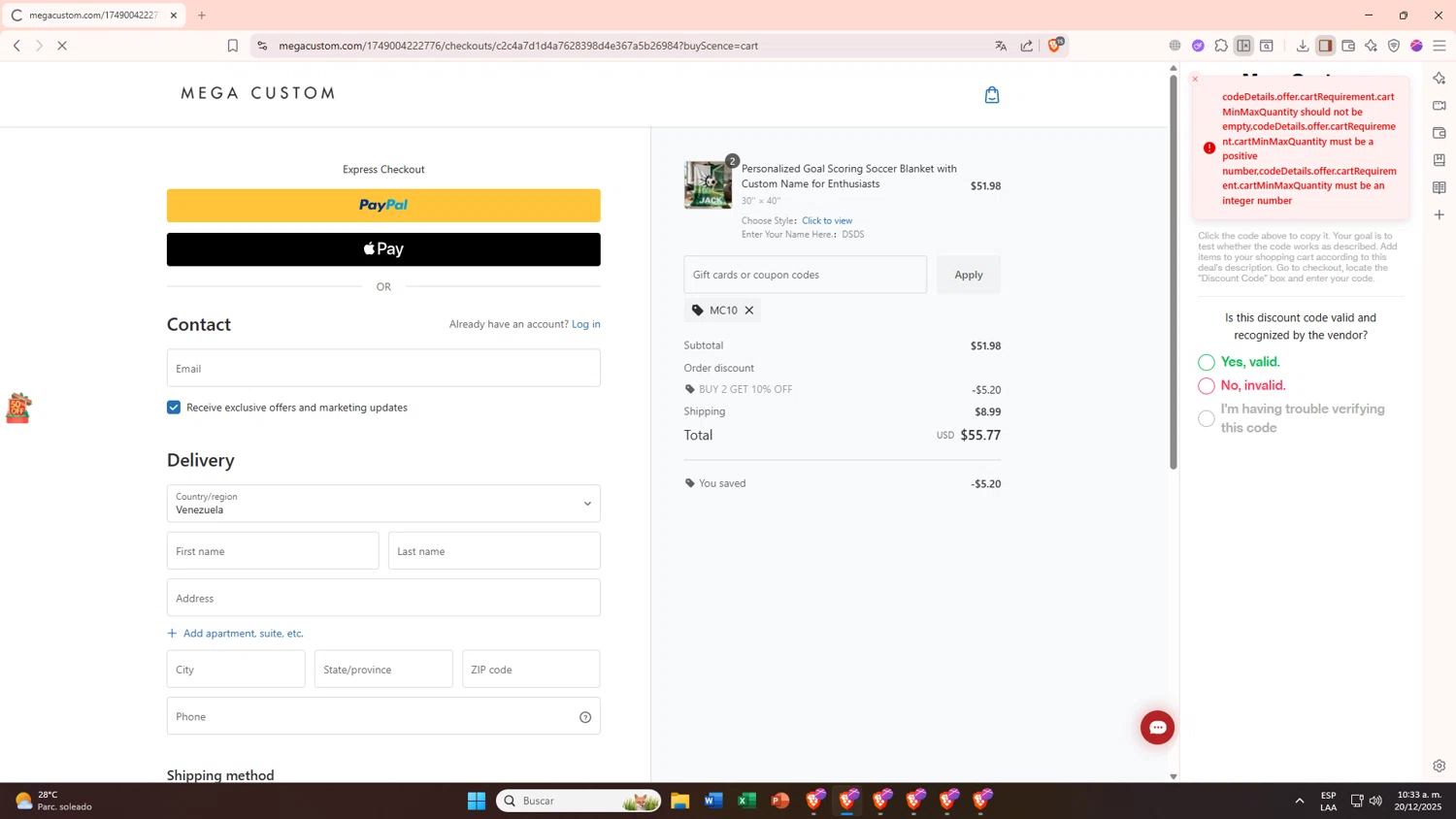Open the extensions puzzle icon
1456x819 pixels.
point(1221,46)
